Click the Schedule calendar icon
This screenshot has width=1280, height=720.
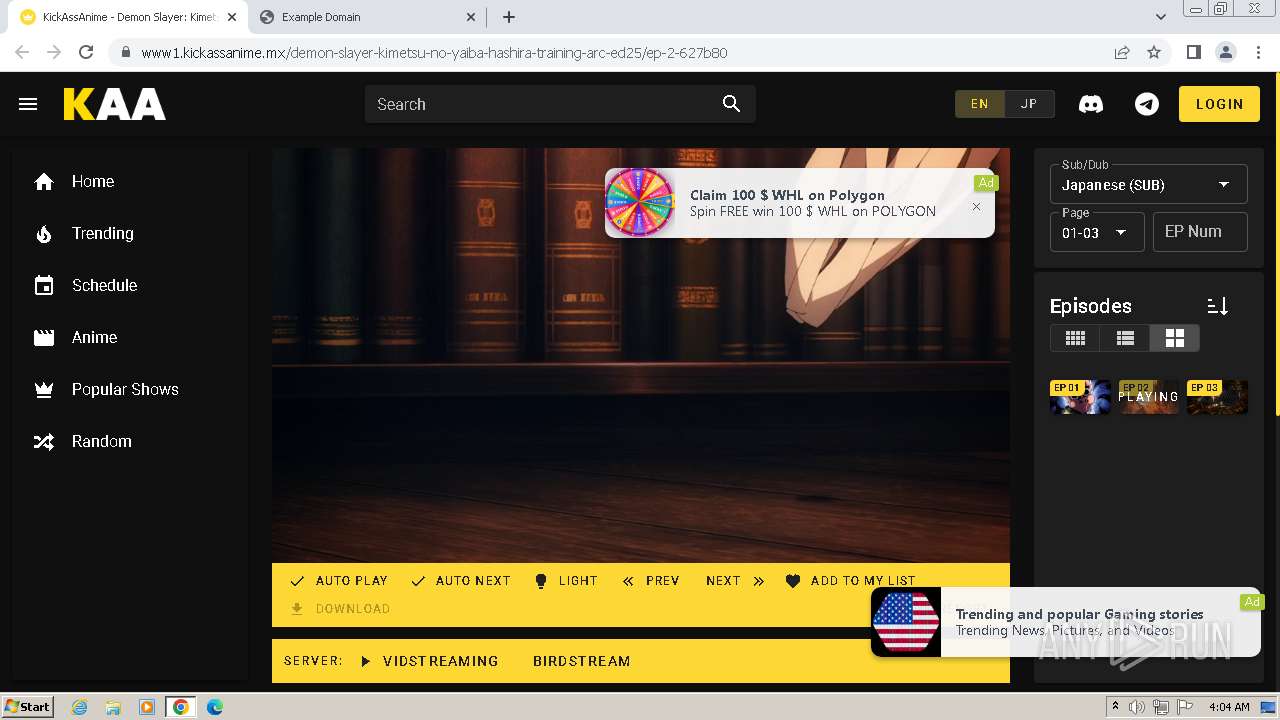point(44,286)
